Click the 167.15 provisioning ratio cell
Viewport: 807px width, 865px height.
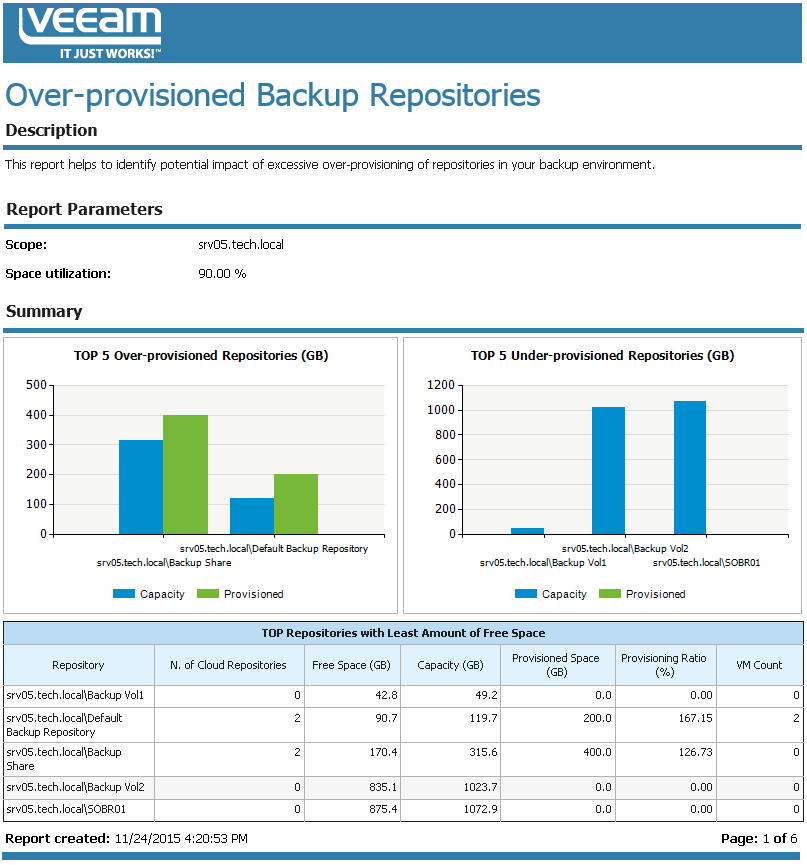664,718
